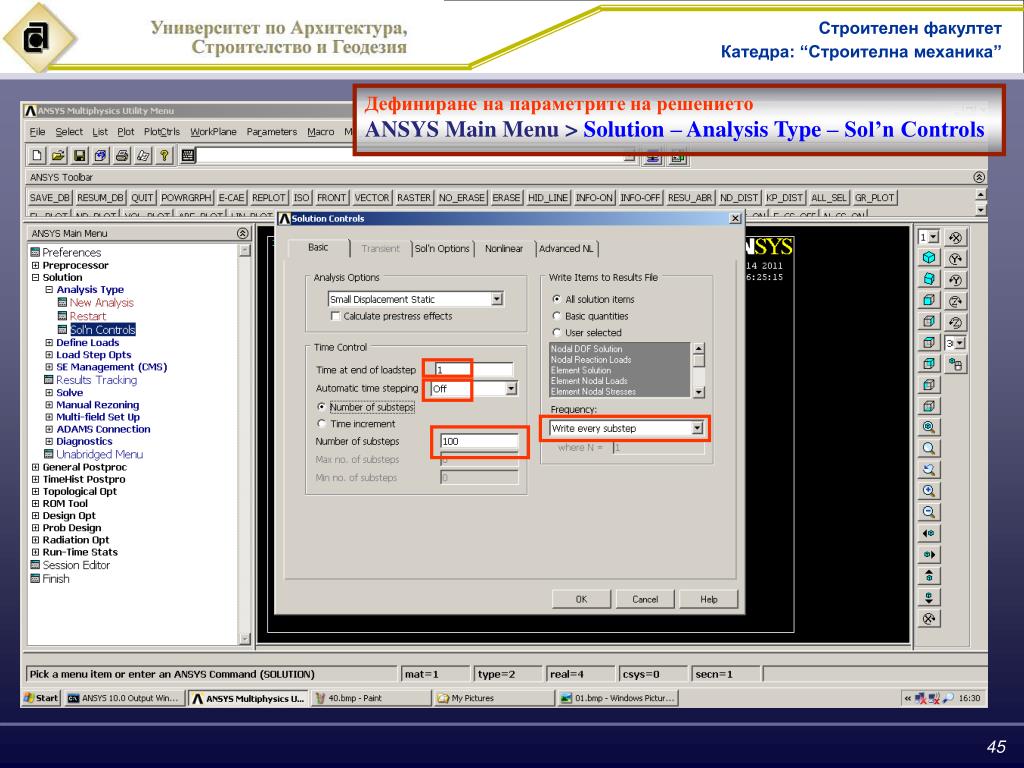The width and height of the screenshot is (1024, 768).
Task: Expand the Define Loads node
Action: click(49, 342)
